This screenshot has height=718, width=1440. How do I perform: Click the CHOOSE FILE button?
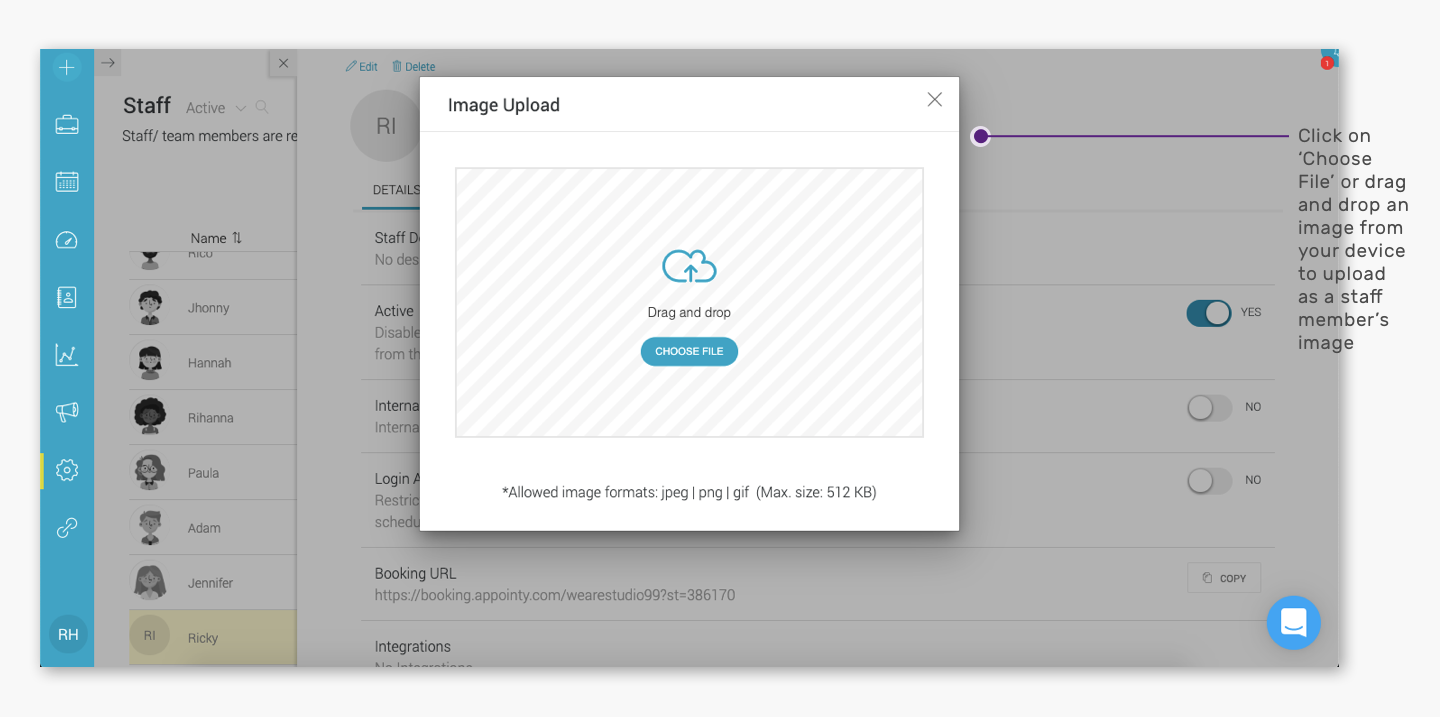[689, 351]
